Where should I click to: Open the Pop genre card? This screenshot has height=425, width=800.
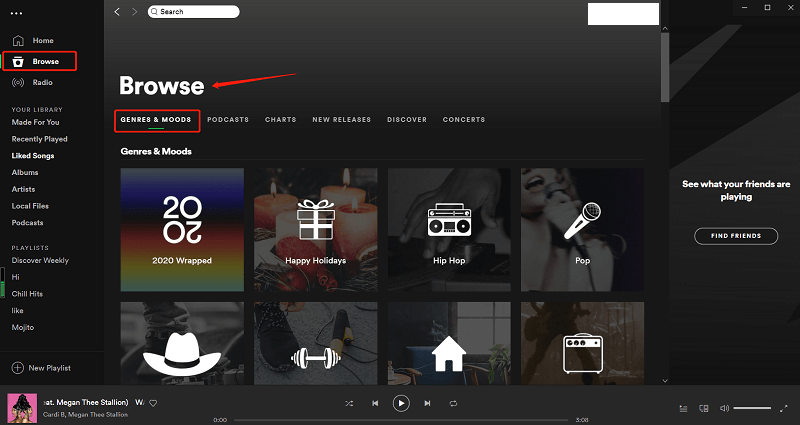pos(583,230)
